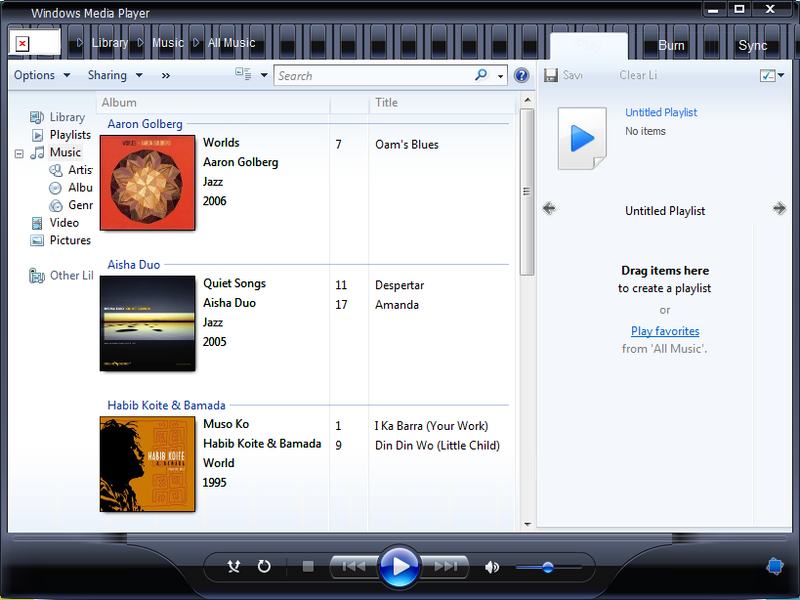Select Pictures in the navigation tree
The width and height of the screenshot is (800, 600).
point(70,240)
